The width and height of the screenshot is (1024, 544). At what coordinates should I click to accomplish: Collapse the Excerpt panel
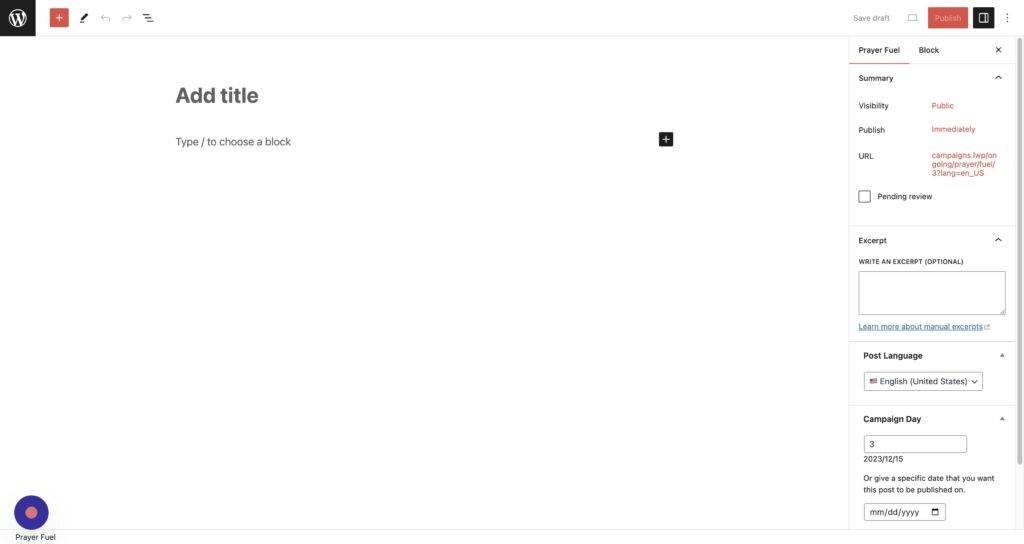click(997, 240)
